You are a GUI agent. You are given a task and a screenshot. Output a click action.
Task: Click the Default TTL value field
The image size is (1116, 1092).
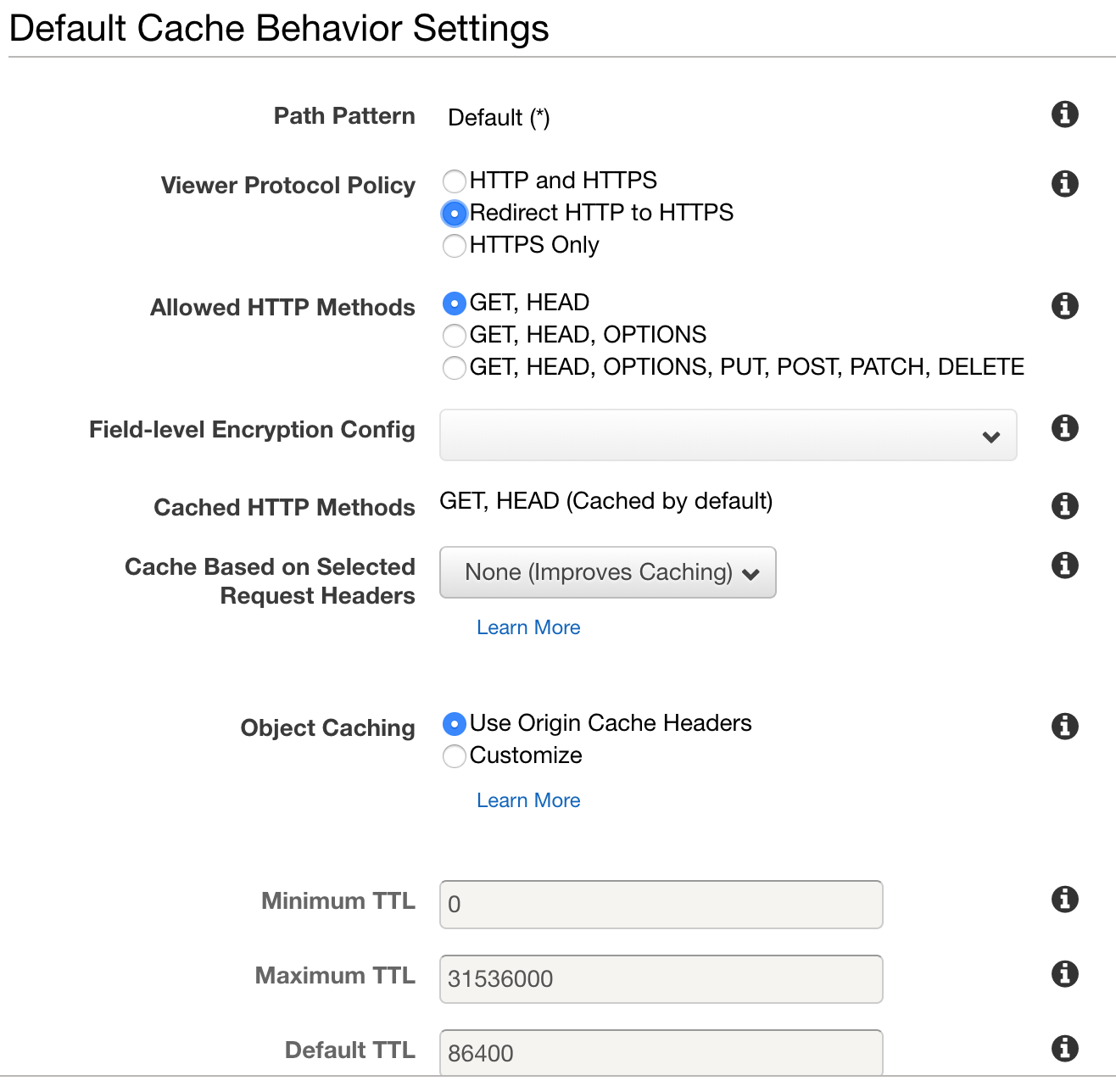coord(661,1052)
